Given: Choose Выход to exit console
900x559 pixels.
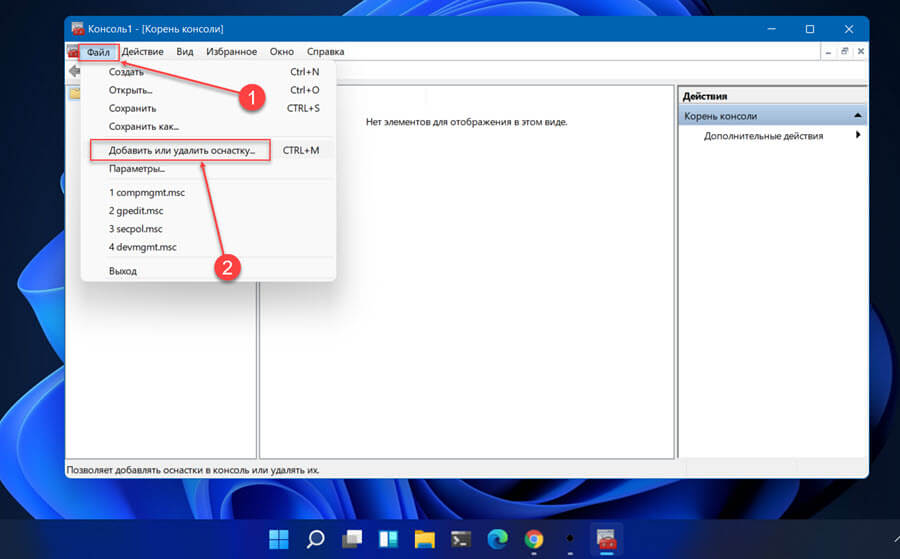Looking at the screenshot, I should [208, 271].
